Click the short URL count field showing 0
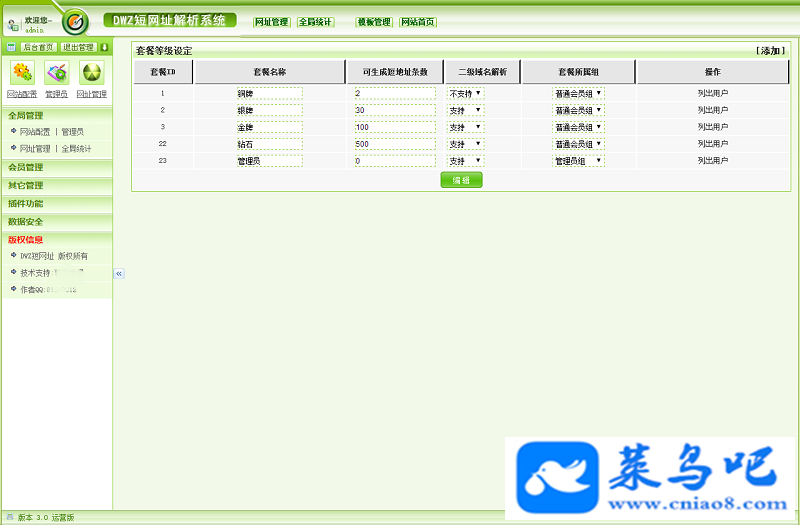The width and height of the screenshot is (800, 525). tap(395, 161)
